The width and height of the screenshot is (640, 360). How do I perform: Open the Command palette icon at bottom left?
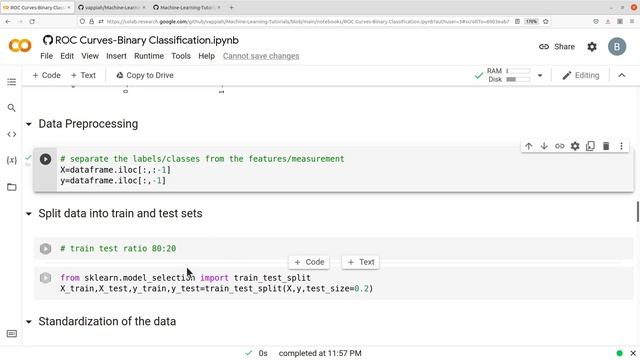[12, 334]
